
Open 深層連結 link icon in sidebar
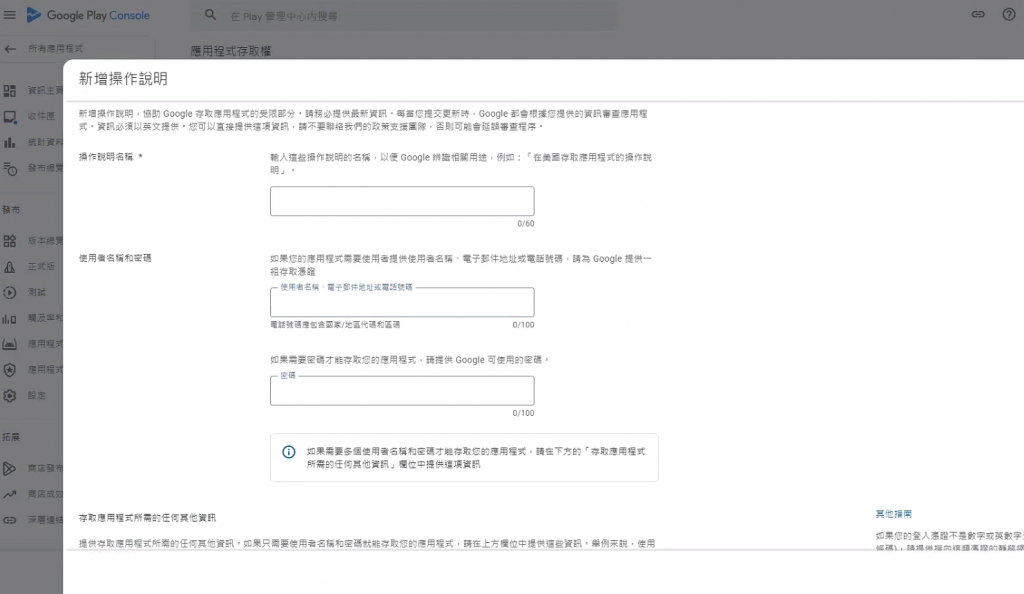click(x=10, y=520)
